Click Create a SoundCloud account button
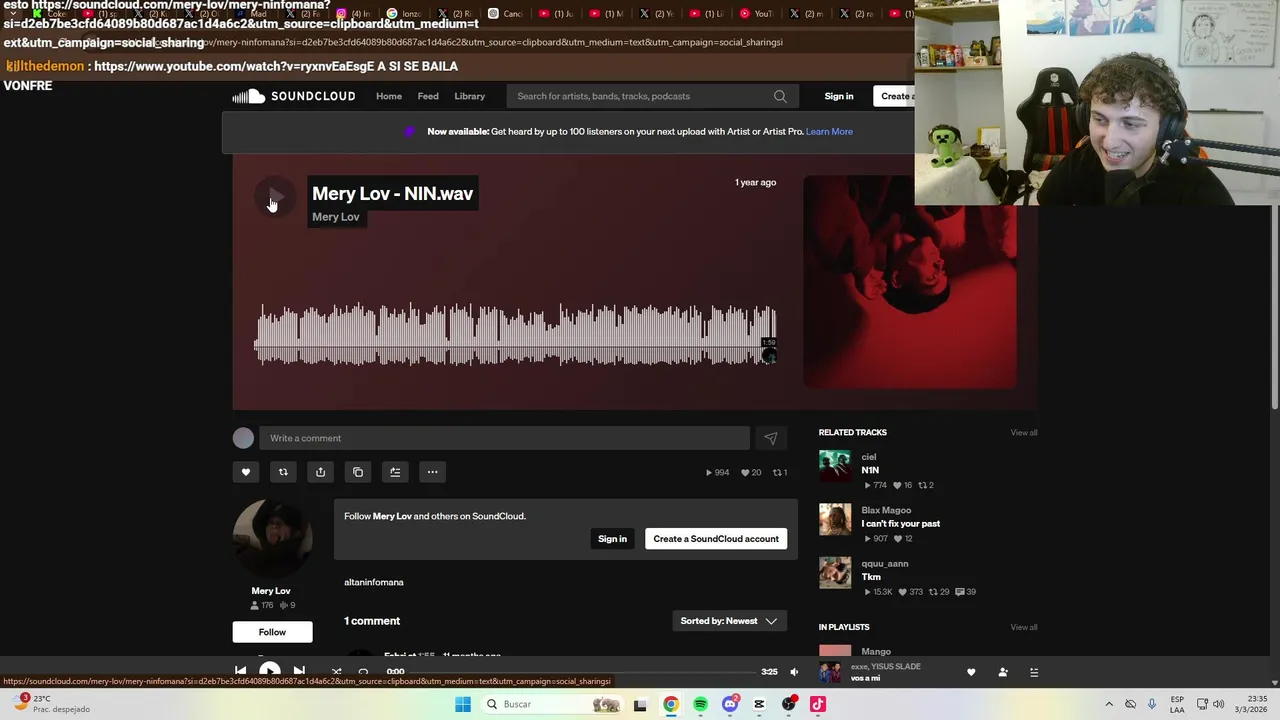Viewport: 1280px width, 720px height. click(x=716, y=539)
